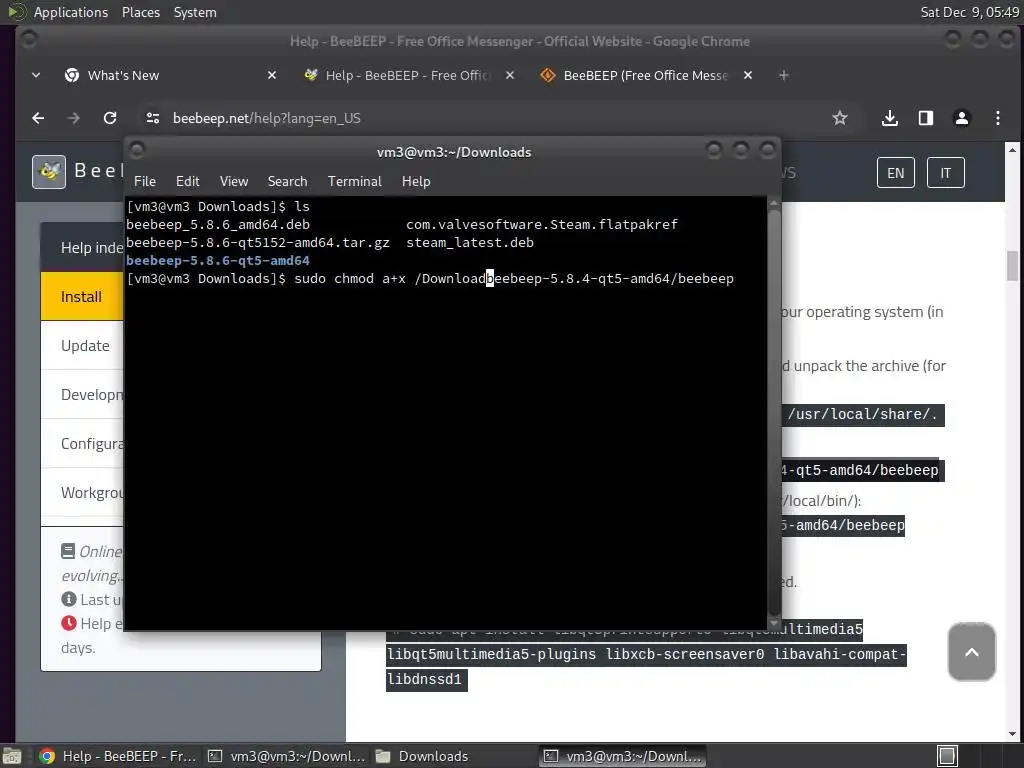Open the Chrome profile icon

click(961, 118)
